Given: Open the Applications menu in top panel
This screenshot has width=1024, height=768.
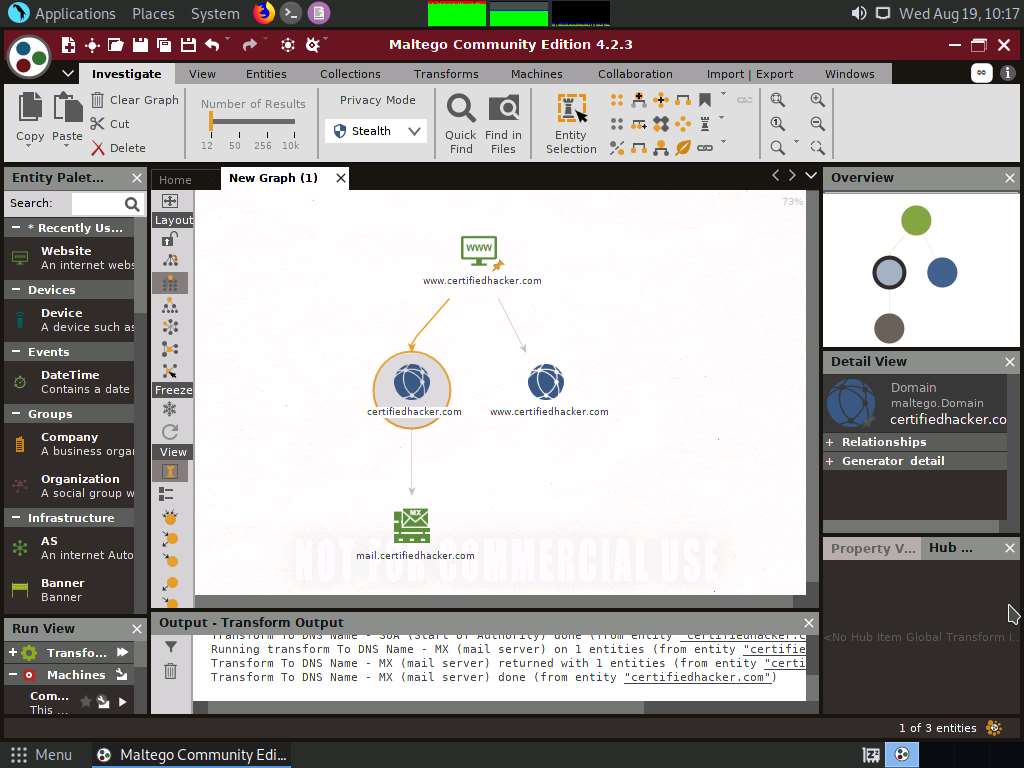Looking at the screenshot, I should (x=75, y=14).
